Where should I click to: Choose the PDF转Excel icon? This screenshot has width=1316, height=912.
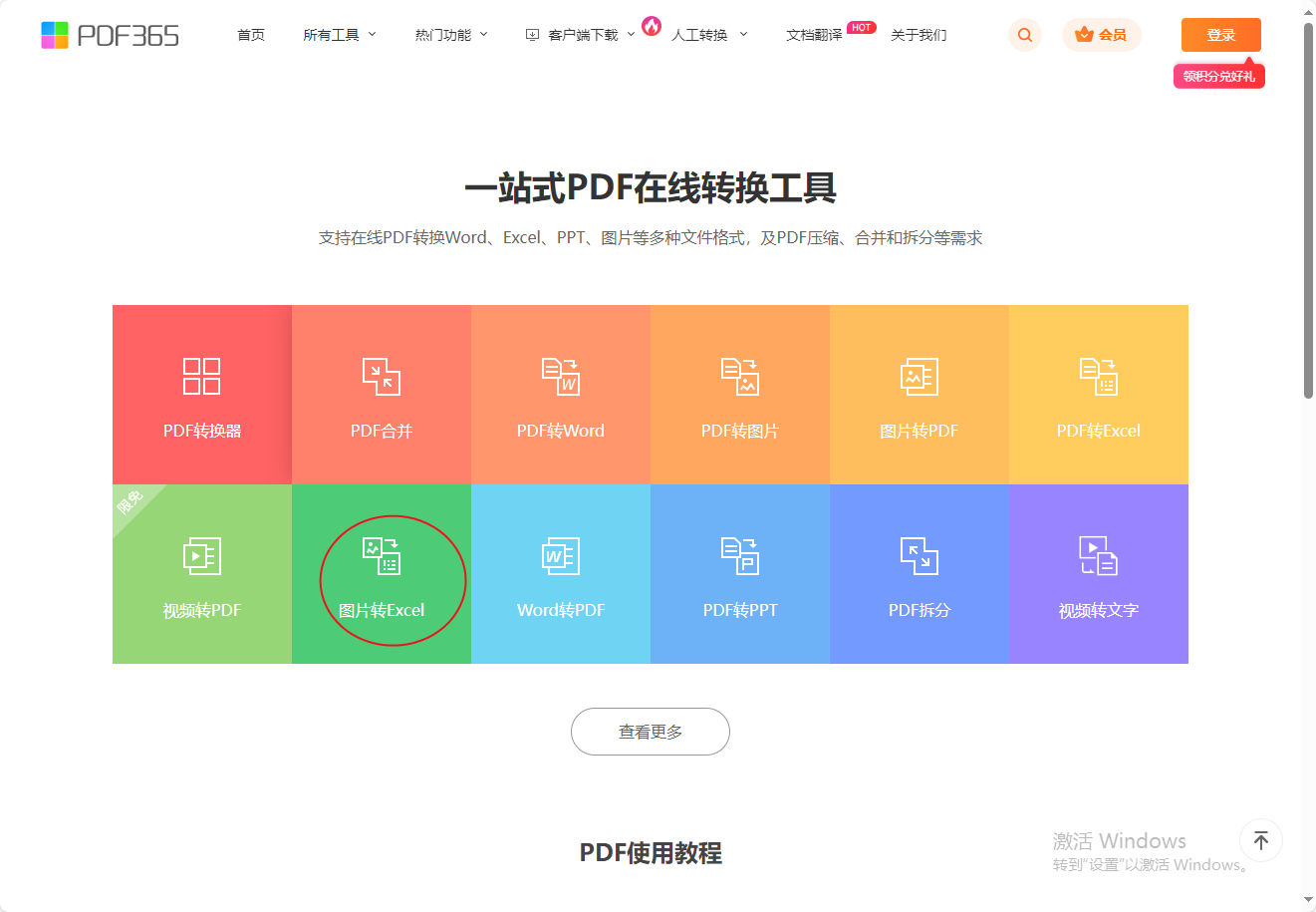pos(1099,376)
